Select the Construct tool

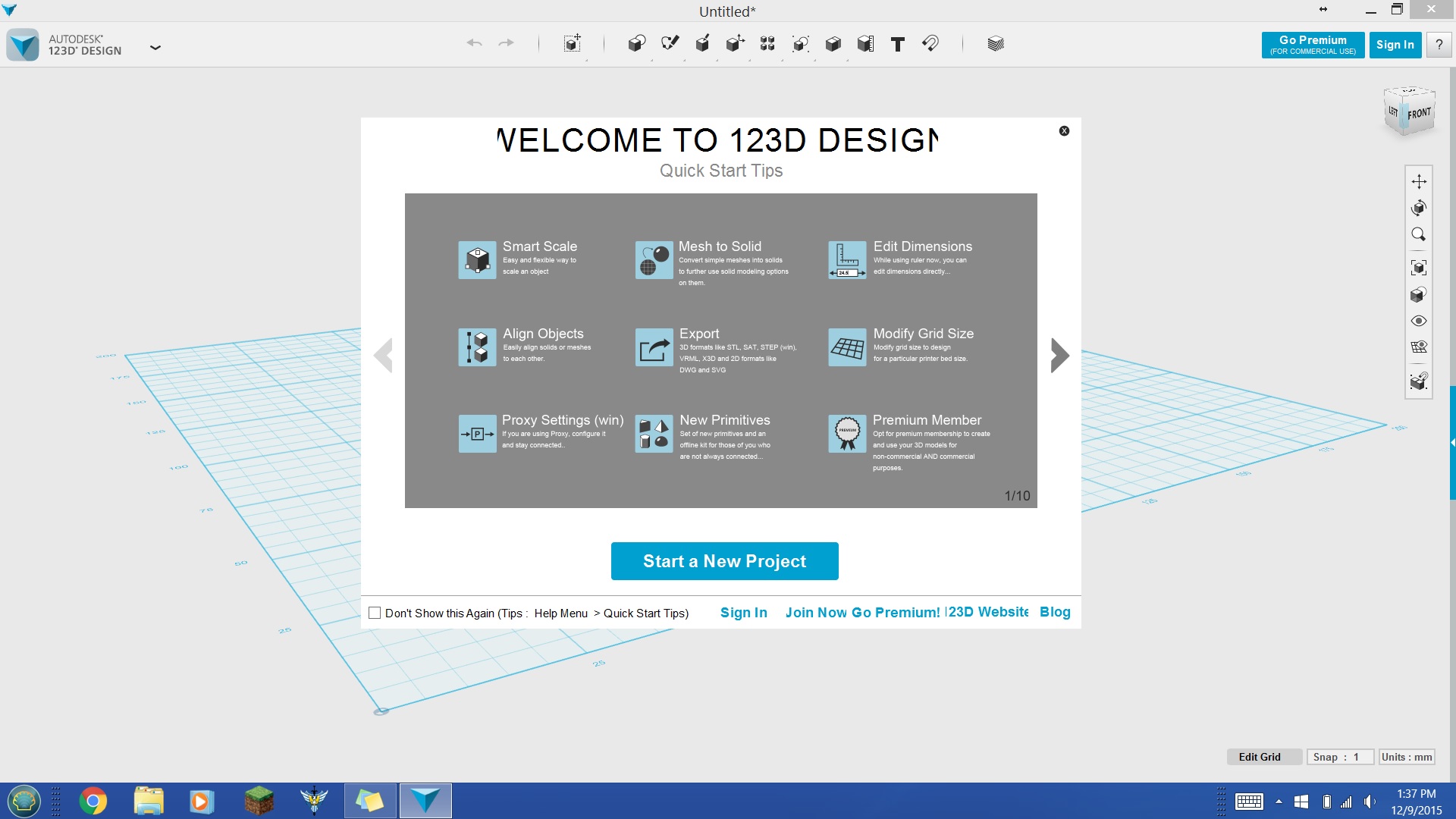click(702, 43)
